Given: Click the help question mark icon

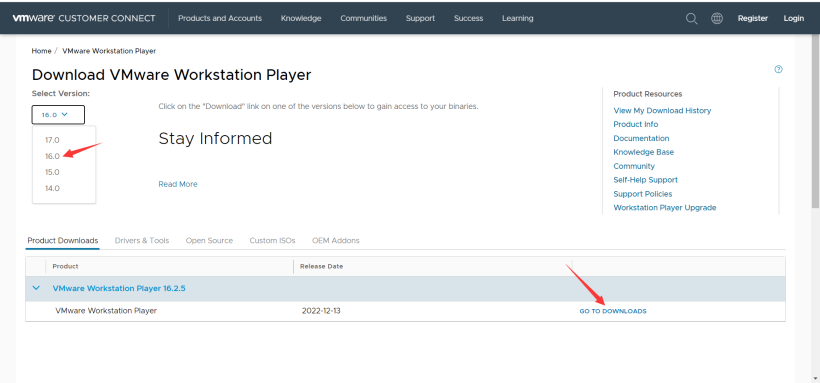Looking at the screenshot, I should coord(778,69).
